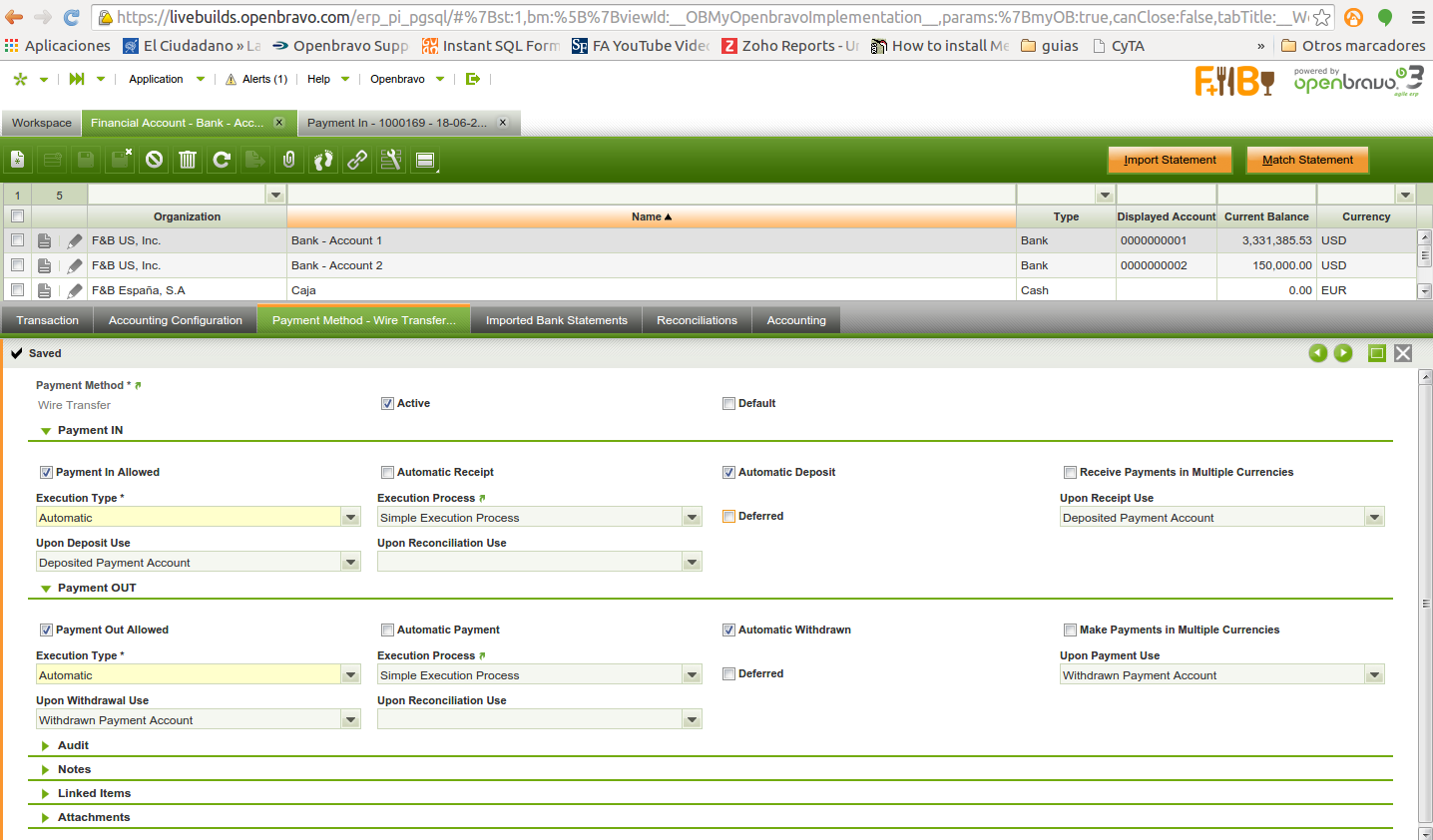The image size is (1433, 840).
Task: Click the paperclip Attachments icon
Action: (289, 160)
